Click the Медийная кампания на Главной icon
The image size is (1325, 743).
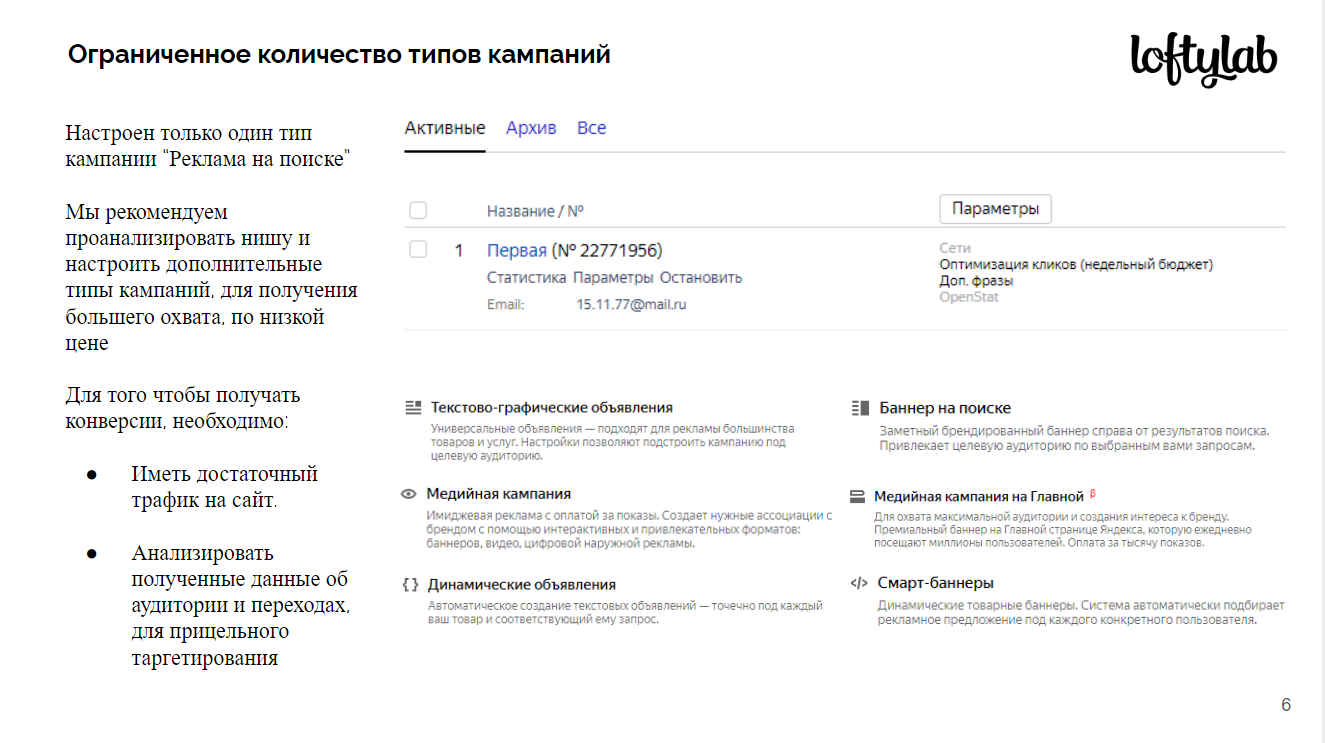pyautogui.click(x=857, y=496)
